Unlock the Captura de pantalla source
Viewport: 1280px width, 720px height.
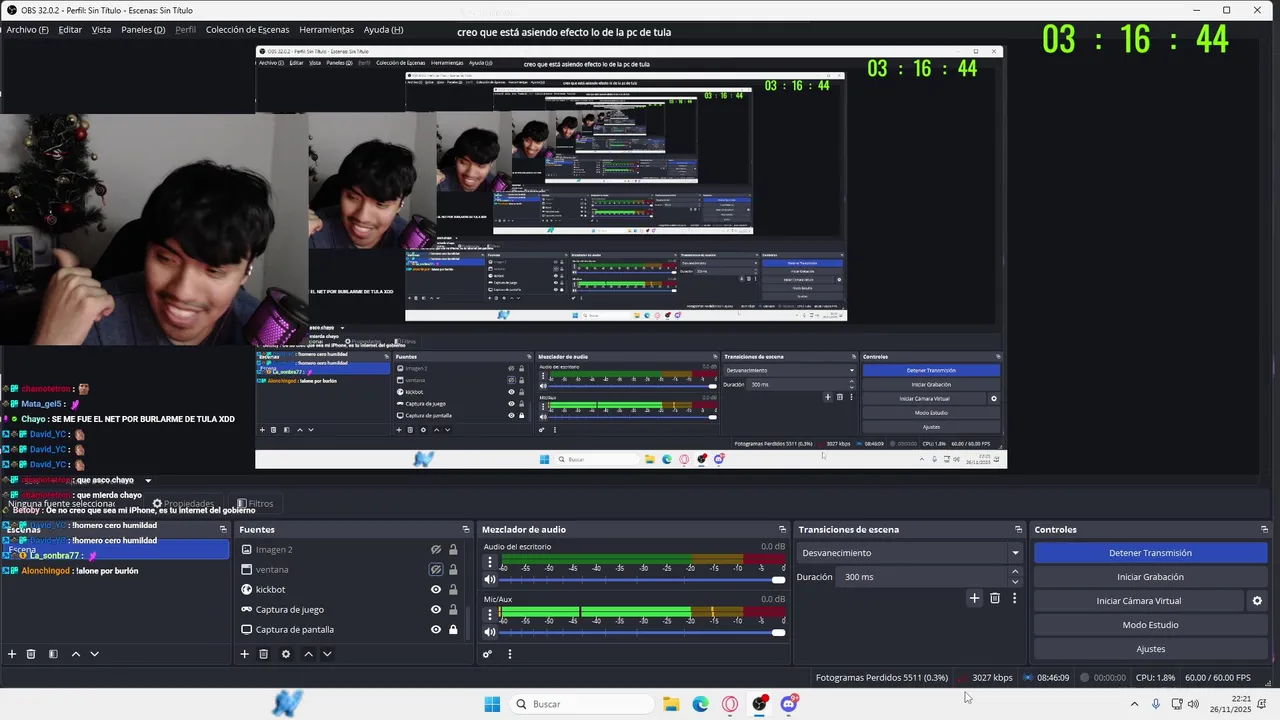[x=453, y=629]
